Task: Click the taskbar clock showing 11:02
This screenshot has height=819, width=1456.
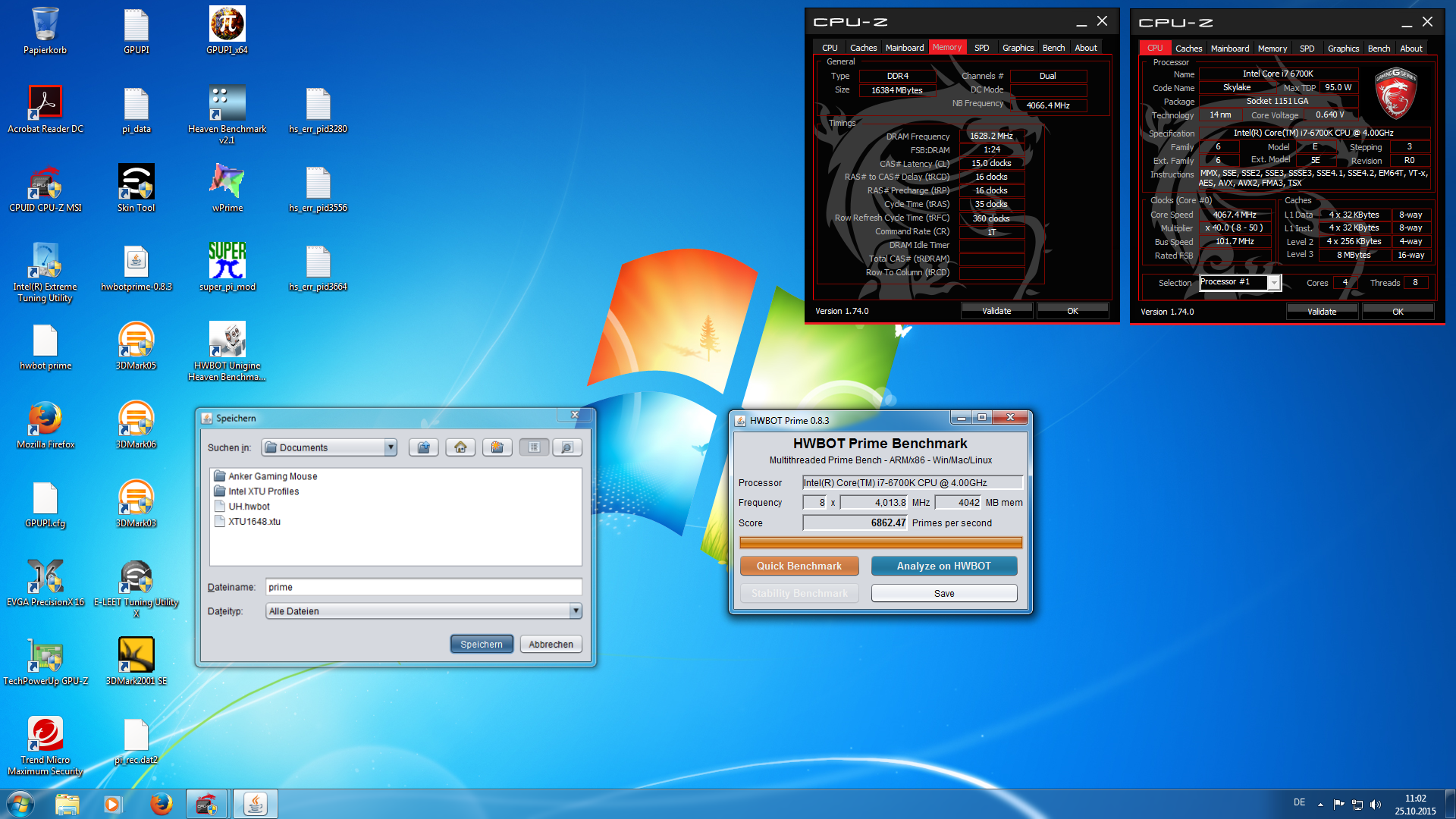Action: (x=1415, y=805)
